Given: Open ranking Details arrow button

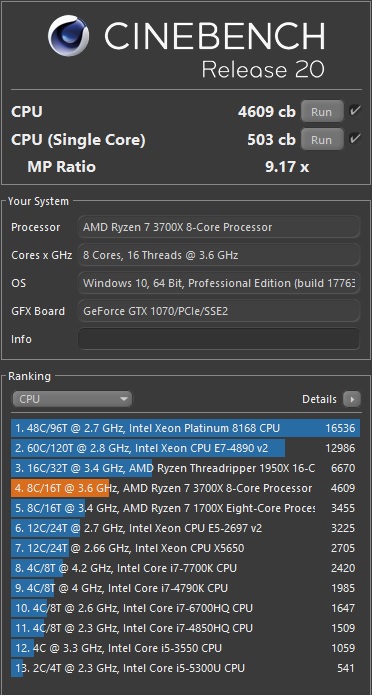Looking at the screenshot, I should click(352, 399).
